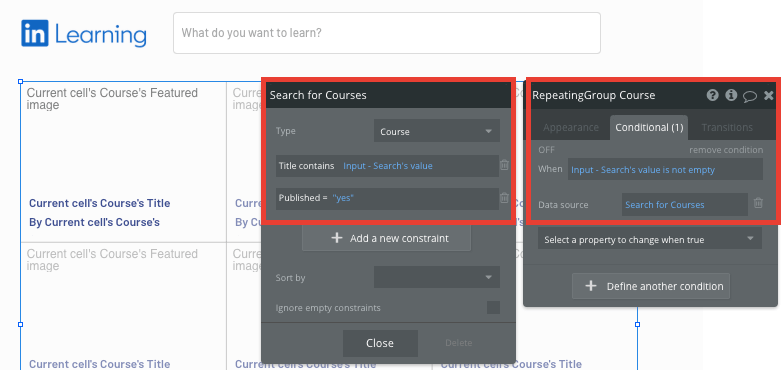Close the Search for Courses popup
This screenshot has width=782, height=370.
click(380, 343)
